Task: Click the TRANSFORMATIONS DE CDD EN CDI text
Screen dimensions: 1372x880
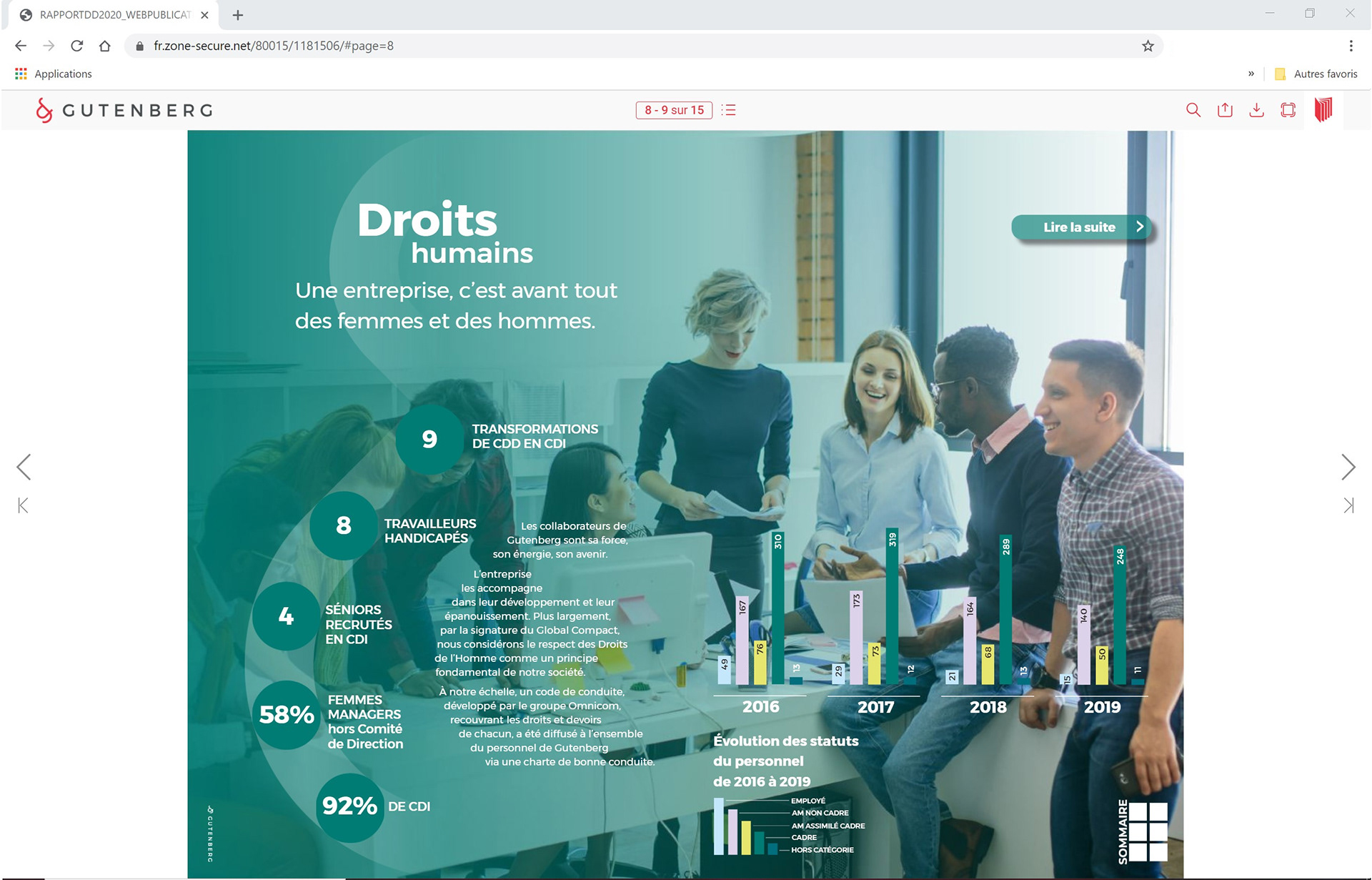Action: 535,436
